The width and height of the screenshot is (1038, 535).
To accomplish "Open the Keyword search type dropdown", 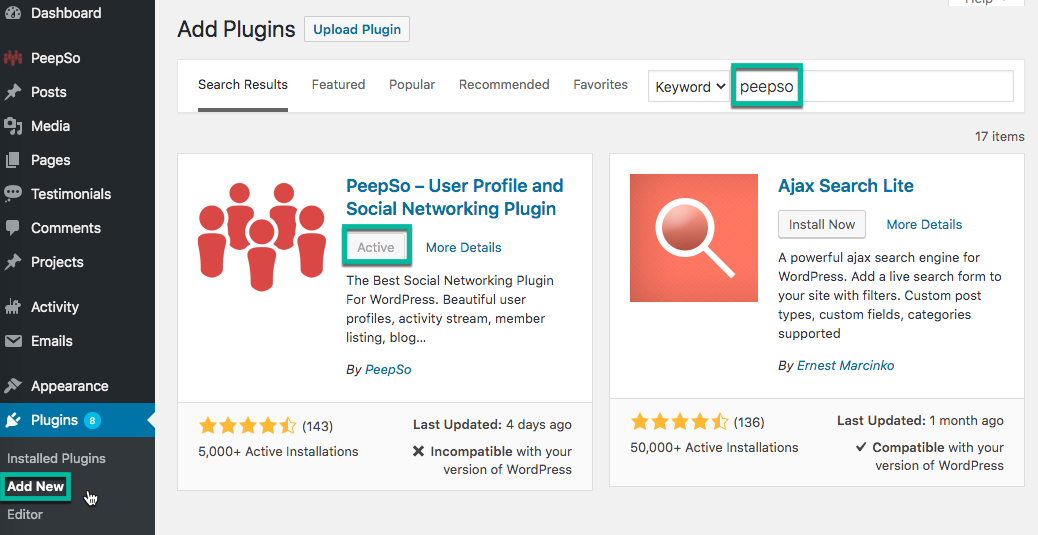I will (x=689, y=87).
